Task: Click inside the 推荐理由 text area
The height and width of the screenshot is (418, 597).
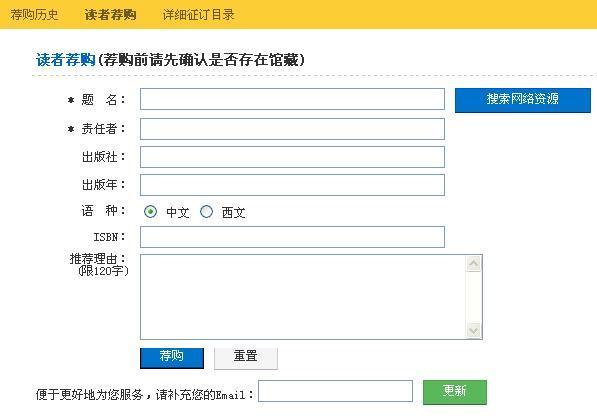Action: coord(303,297)
